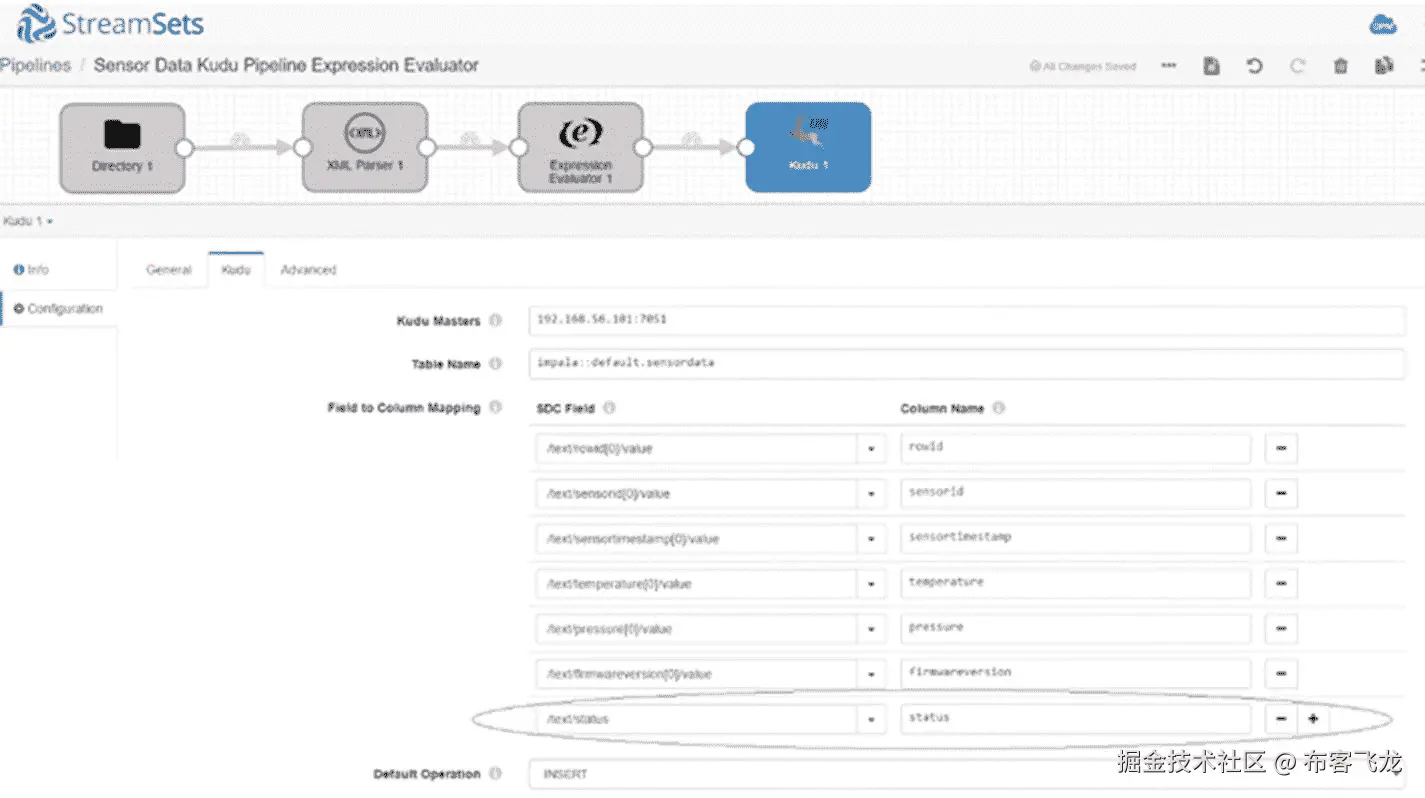
Task: Click pipeline title Sensor Data Kudu Pipeline
Action: coord(286,65)
